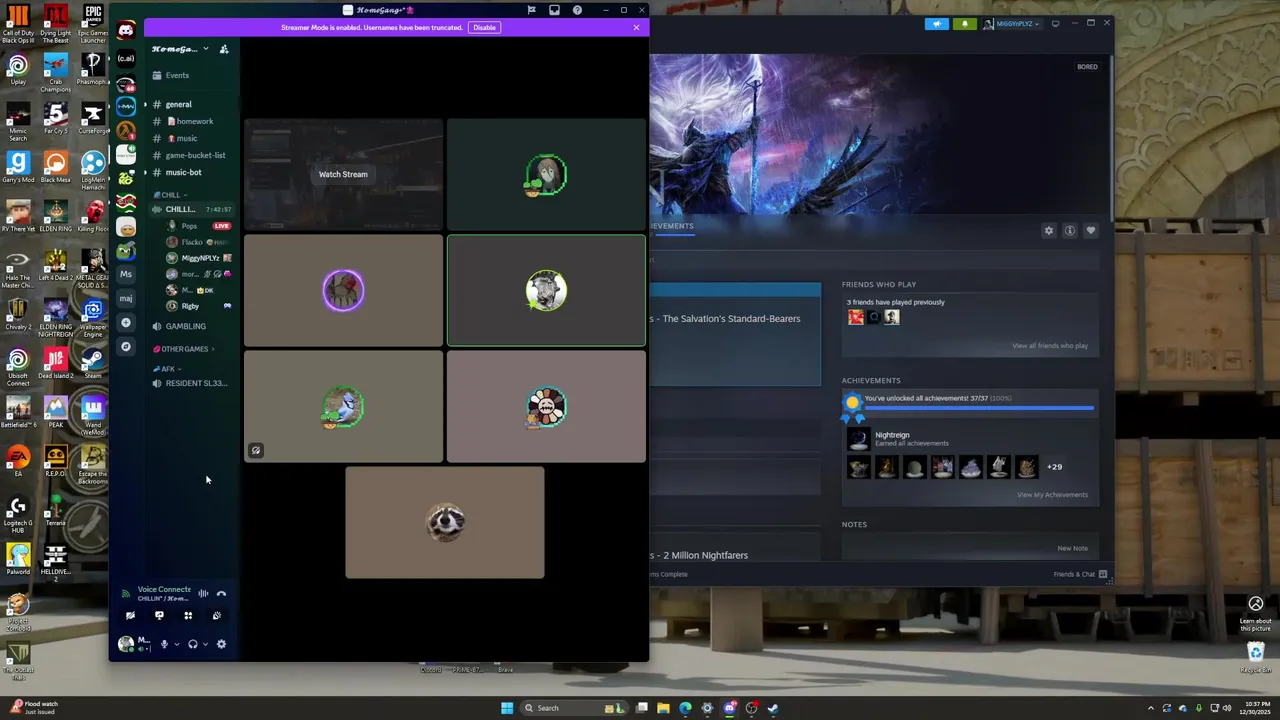This screenshot has height=720, width=1280.
Task: Open Discord direct messages home icon
Action: (x=126, y=30)
